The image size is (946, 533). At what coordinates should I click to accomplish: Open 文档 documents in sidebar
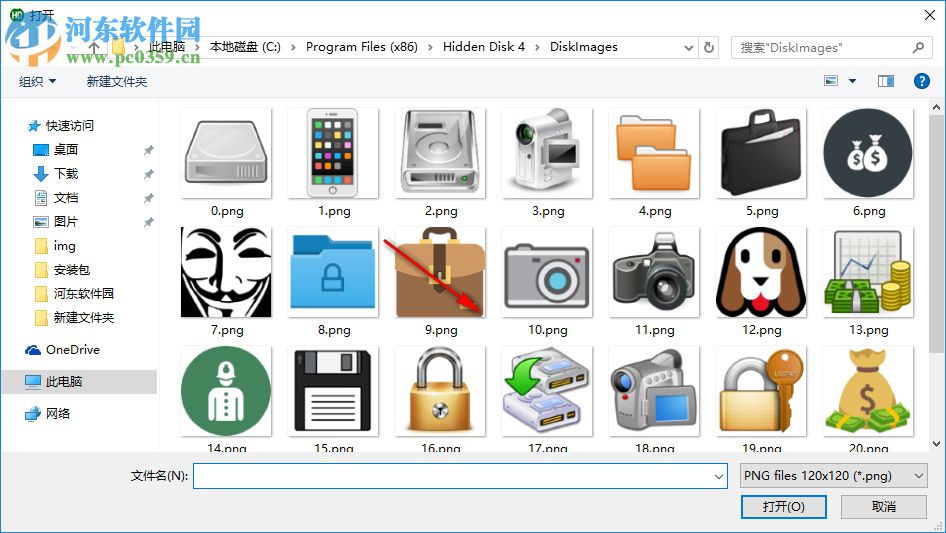[x=66, y=198]
